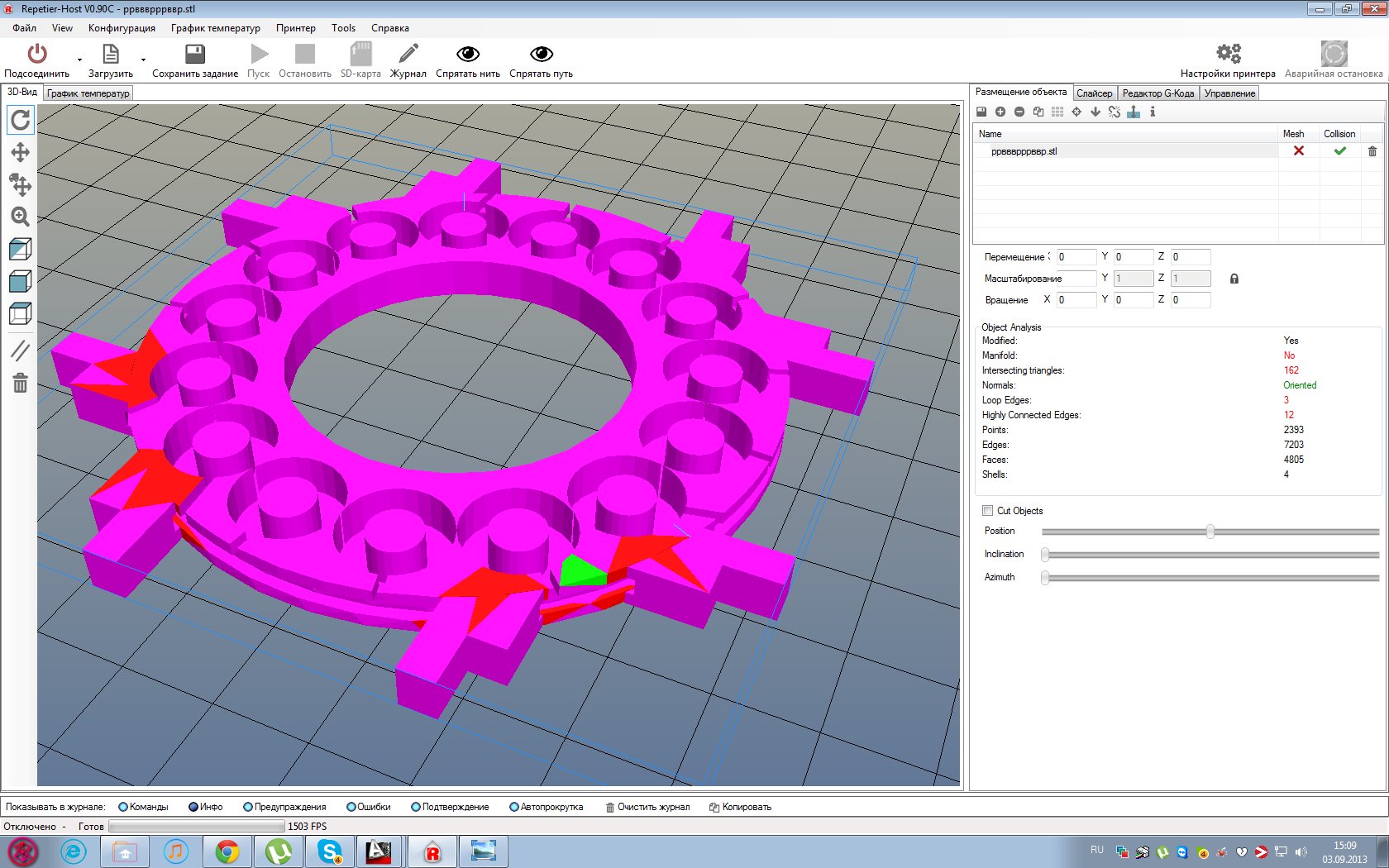Click the add object plus icon

tap(1000, 112)
